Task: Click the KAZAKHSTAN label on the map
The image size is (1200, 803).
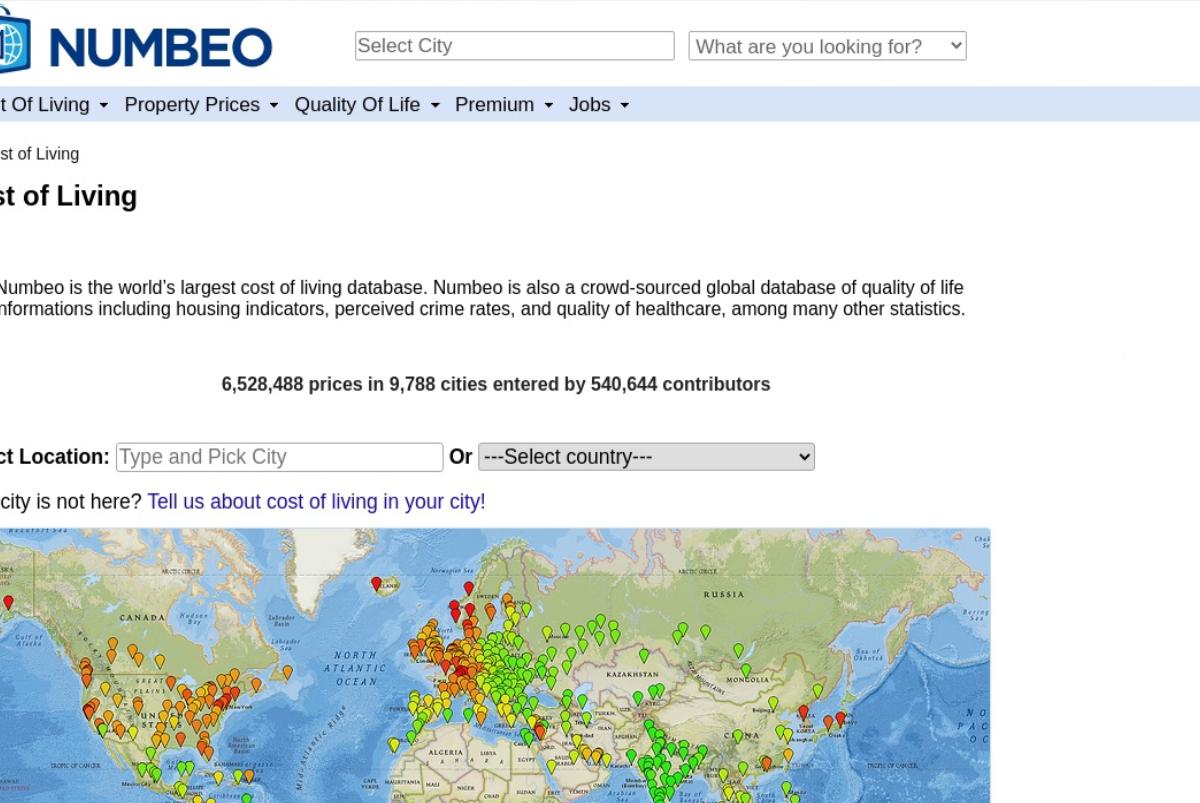Action: [x=632, y=674]
